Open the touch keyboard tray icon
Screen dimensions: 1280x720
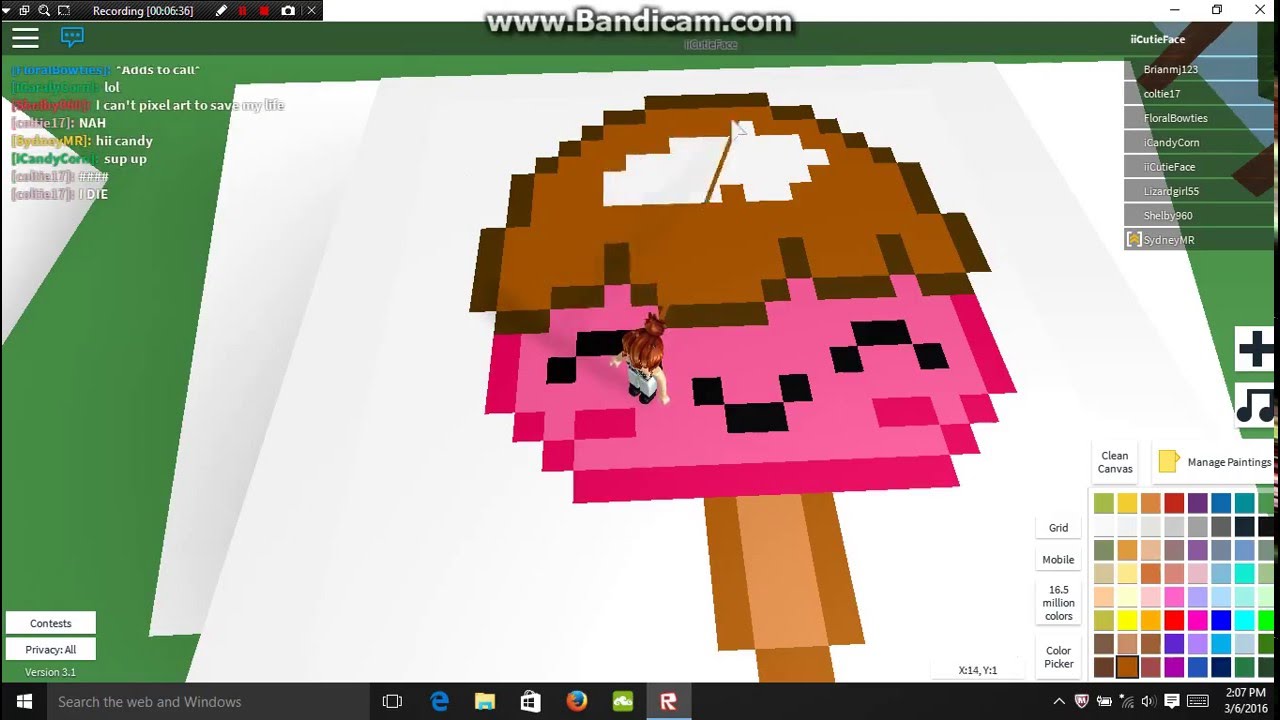pyautogui.click(x=1197, y=702)
